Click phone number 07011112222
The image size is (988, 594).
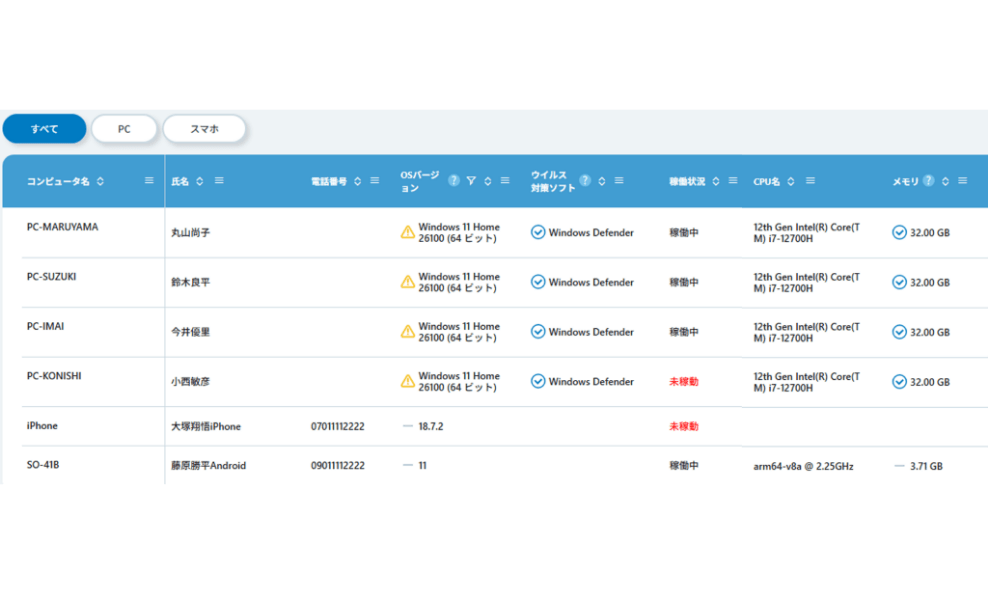338,426
